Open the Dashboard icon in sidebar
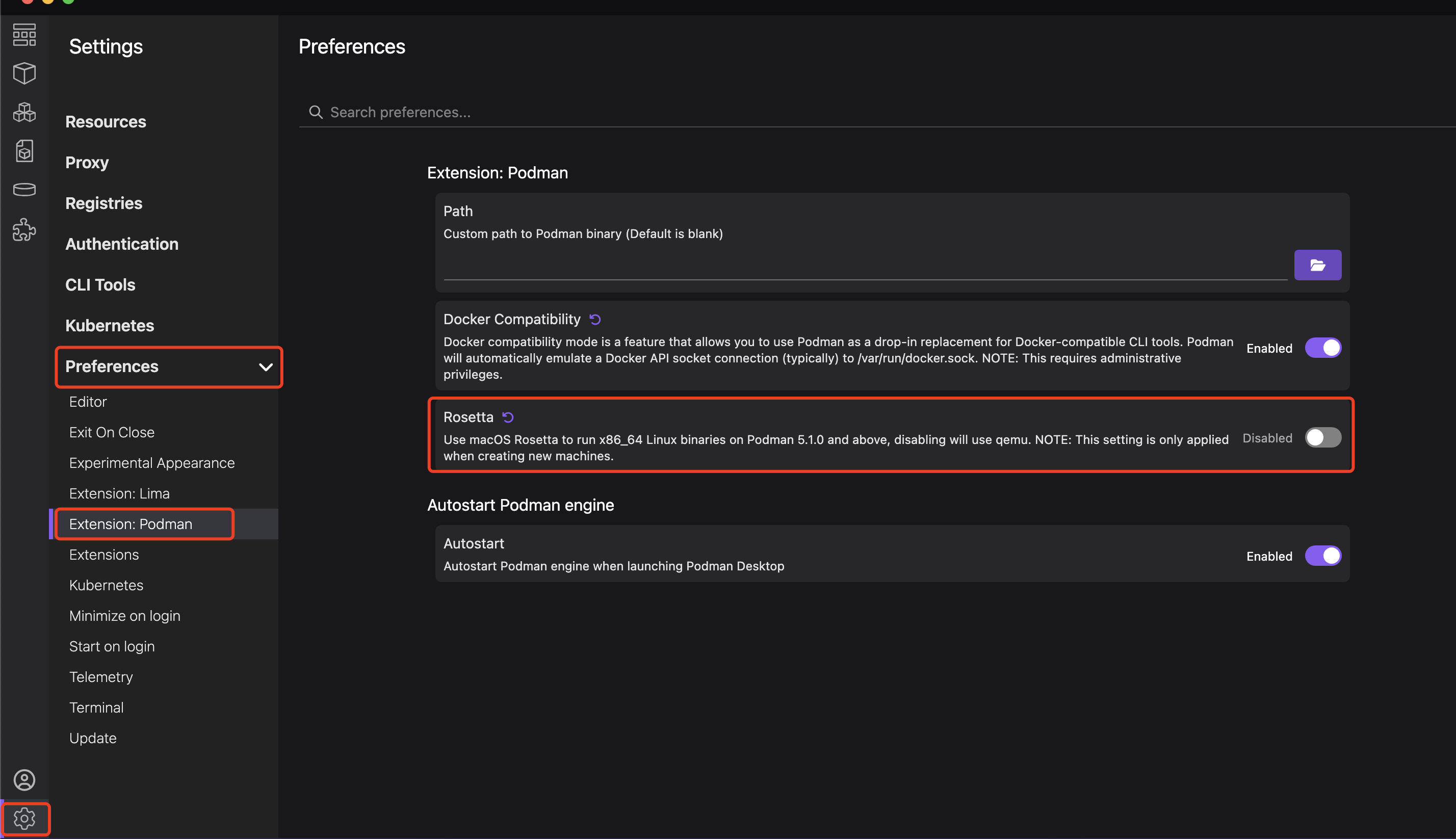1456x839 pixels. point(24,35)
